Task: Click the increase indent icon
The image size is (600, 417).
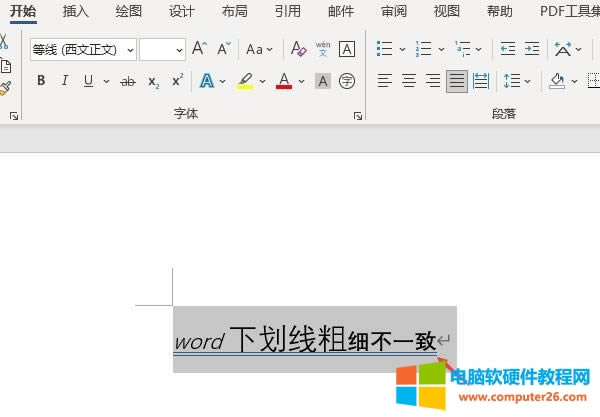Action: click(x=532, y=49)
